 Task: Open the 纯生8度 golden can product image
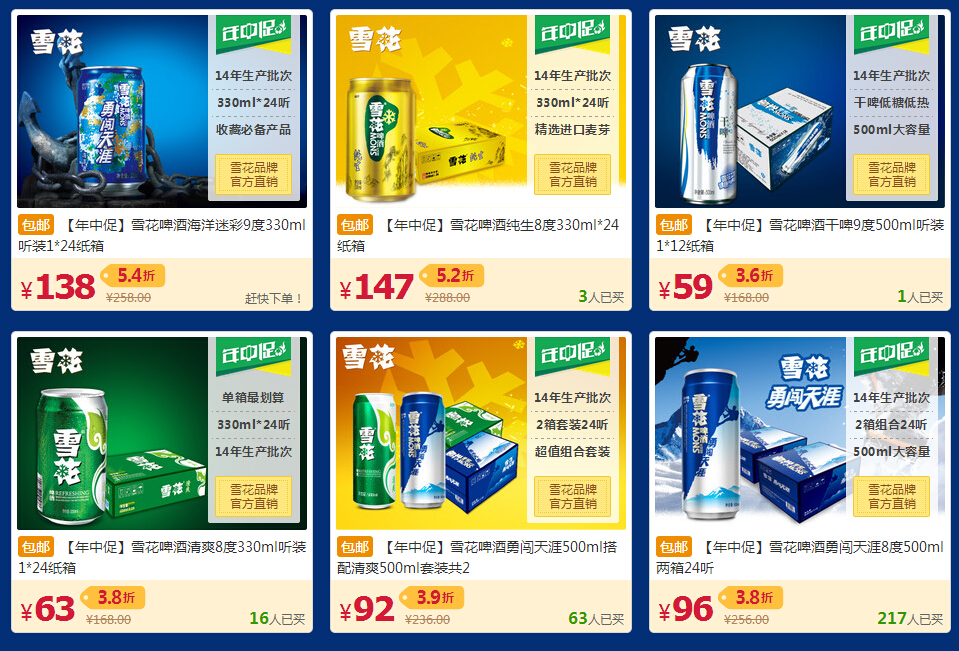481,111
